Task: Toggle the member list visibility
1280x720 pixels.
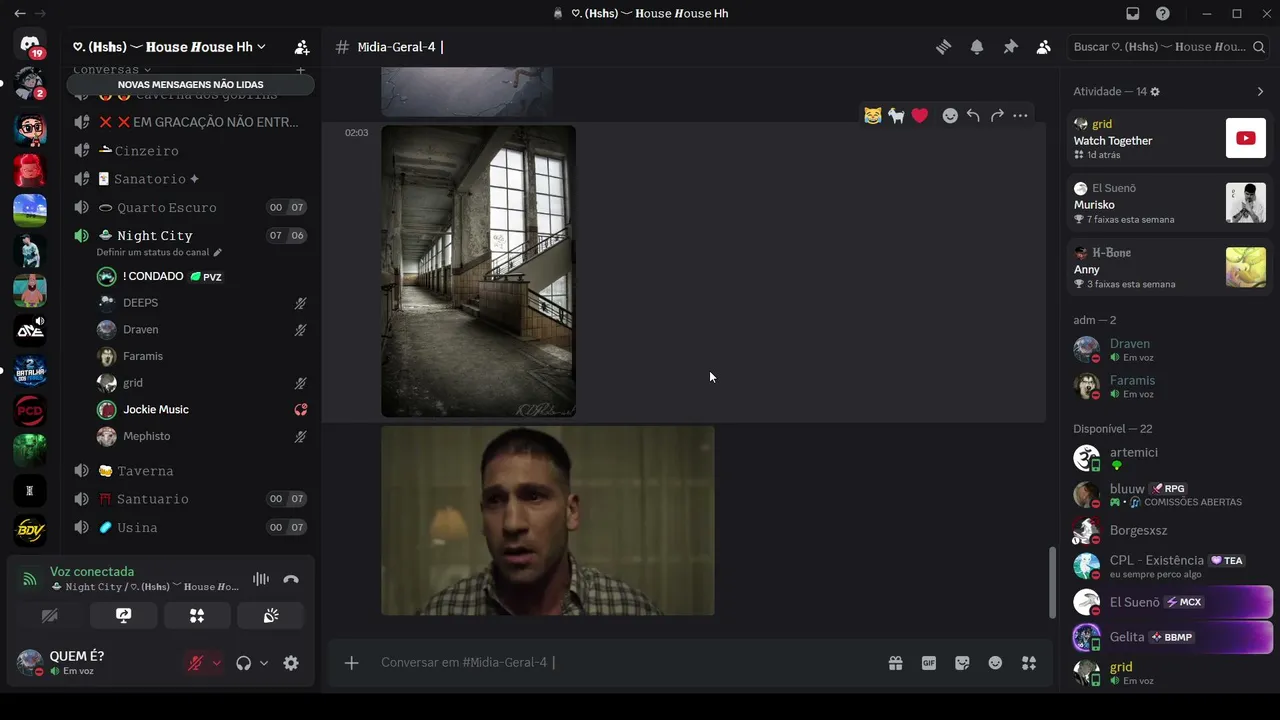Action: point(1043,47)
